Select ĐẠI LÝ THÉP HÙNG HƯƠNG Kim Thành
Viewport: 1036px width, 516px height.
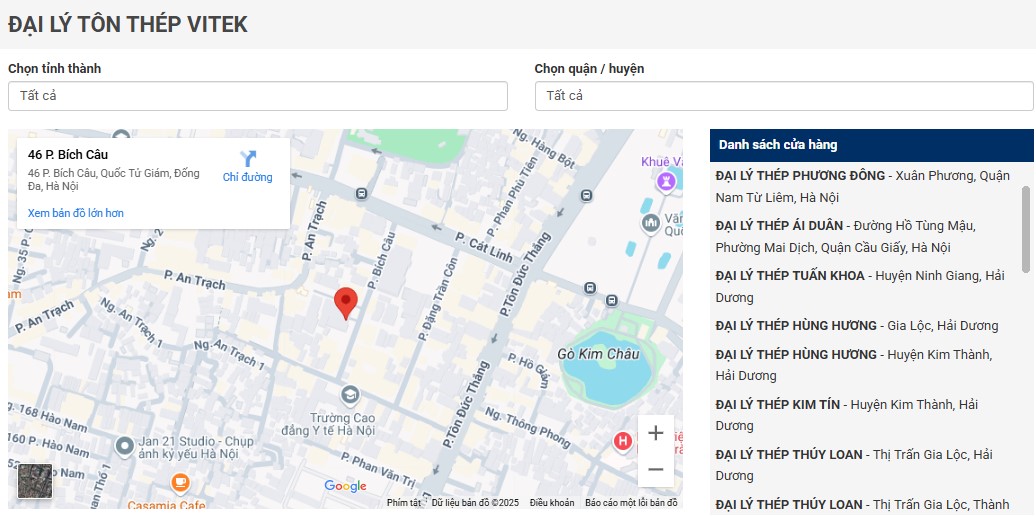pyautogui.click(x=854, y=365)
